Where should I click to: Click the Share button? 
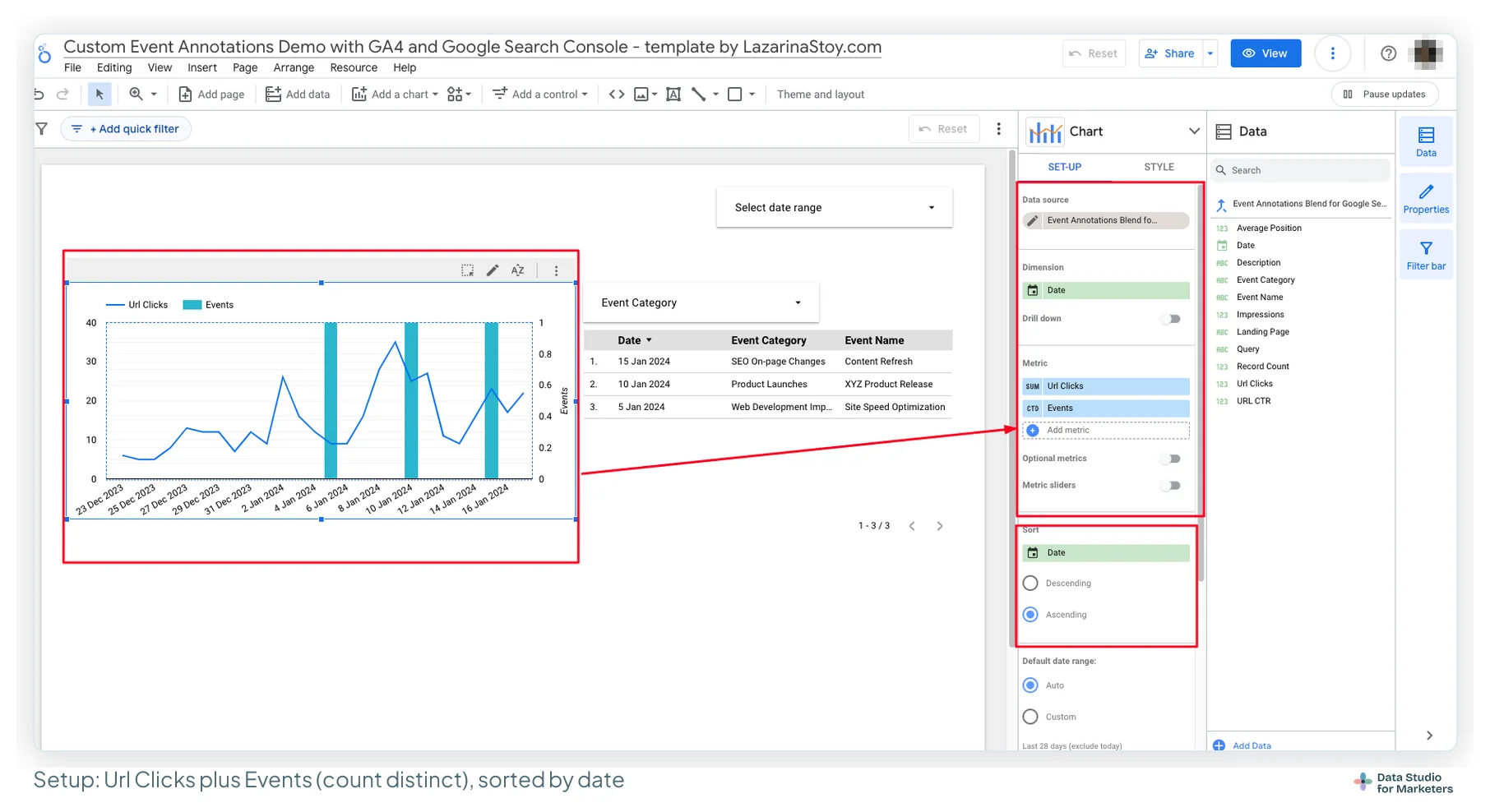click(1170, 53)
